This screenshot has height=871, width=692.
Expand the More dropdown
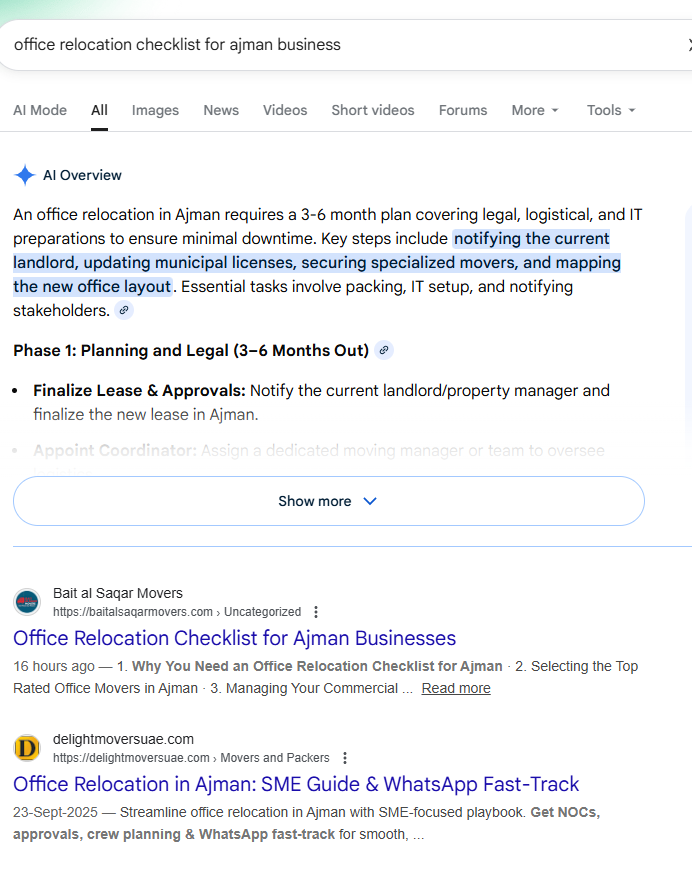tap(535, 110)
